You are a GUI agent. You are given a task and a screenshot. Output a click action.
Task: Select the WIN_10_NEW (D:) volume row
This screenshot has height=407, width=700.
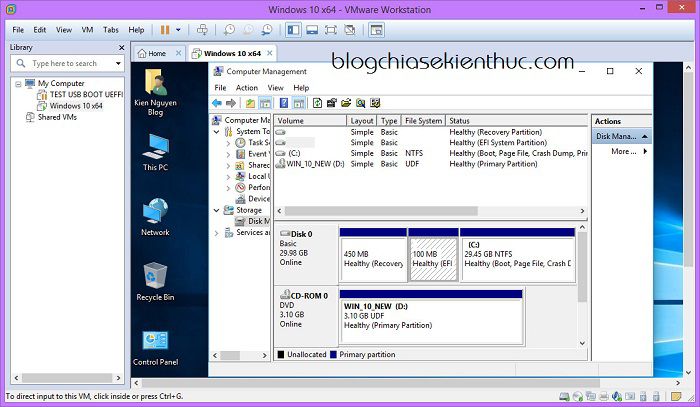(x=431, y=164)
